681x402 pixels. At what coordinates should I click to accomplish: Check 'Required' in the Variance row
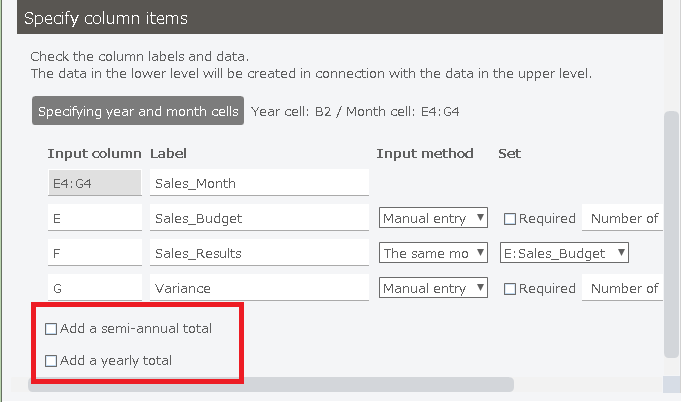tap(510, 289)
